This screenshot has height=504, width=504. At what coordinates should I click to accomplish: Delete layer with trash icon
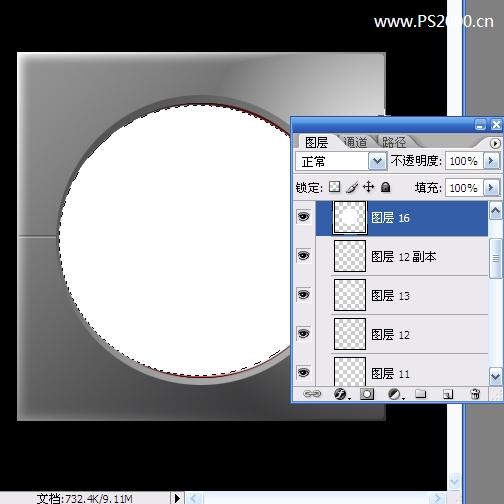(x=475, y=394)
